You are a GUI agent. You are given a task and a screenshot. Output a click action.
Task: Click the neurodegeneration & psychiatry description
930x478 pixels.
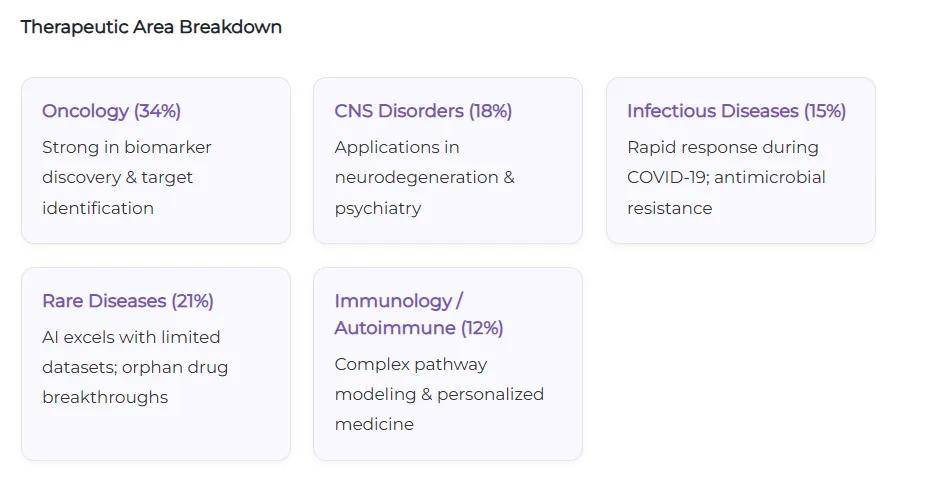tap(424, 178)
